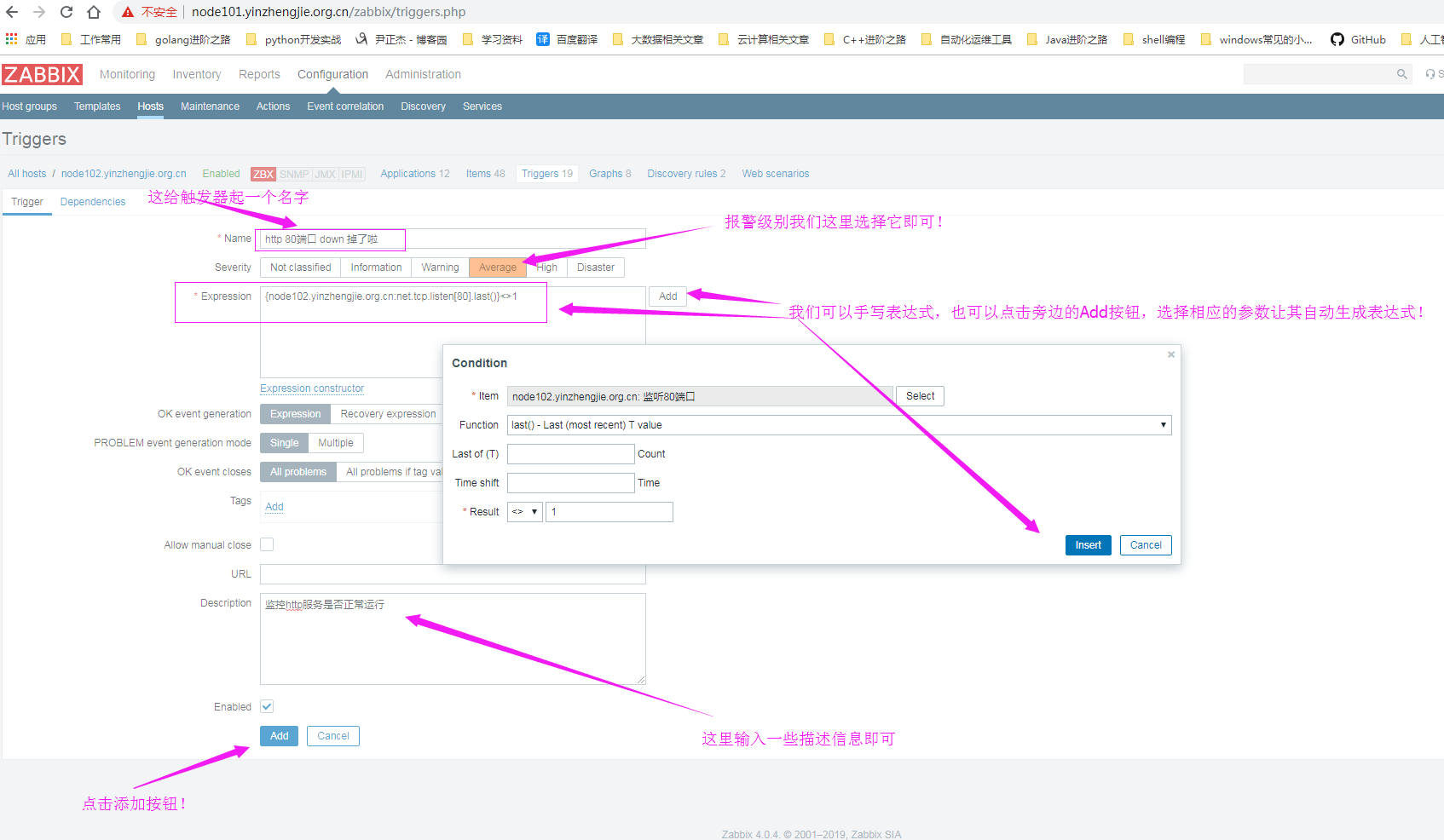This screenshot has width=1444, height=840.
Task: Select Recovery expression for OK event
Action: click(388, 414)
